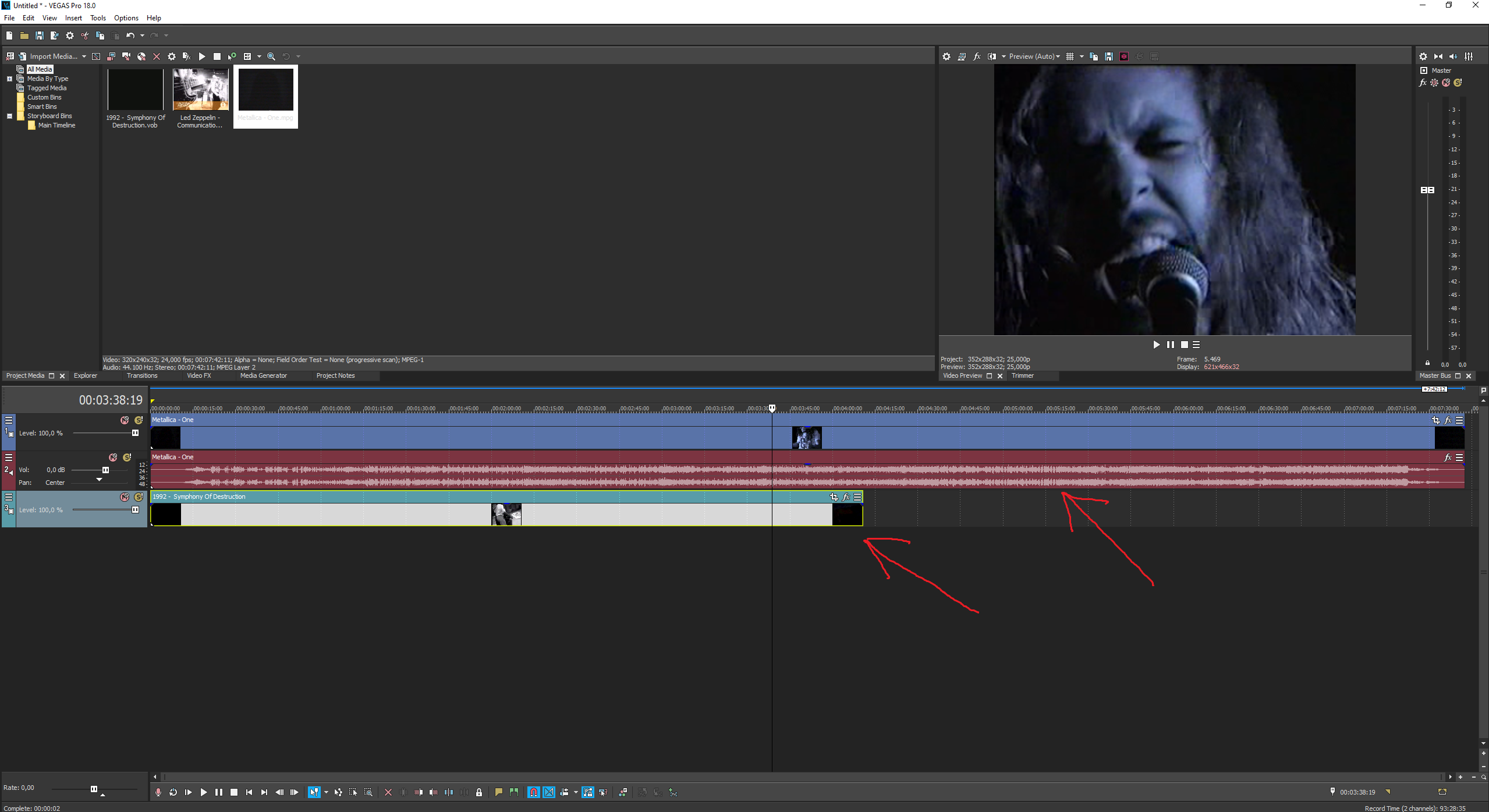1489x812 pixels.
Task: Play the timeline from the transport bar
Action: tap(204, 792)
